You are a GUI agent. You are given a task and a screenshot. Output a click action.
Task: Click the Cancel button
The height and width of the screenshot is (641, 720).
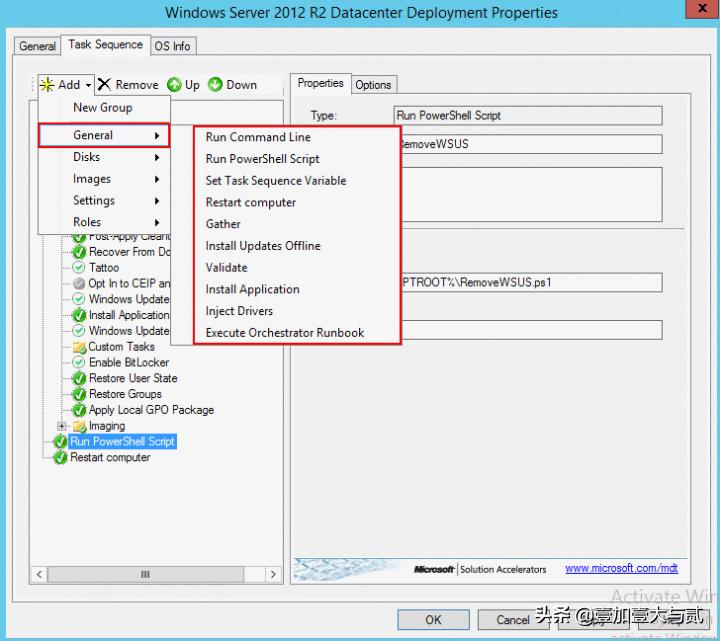tap(513, 620)
